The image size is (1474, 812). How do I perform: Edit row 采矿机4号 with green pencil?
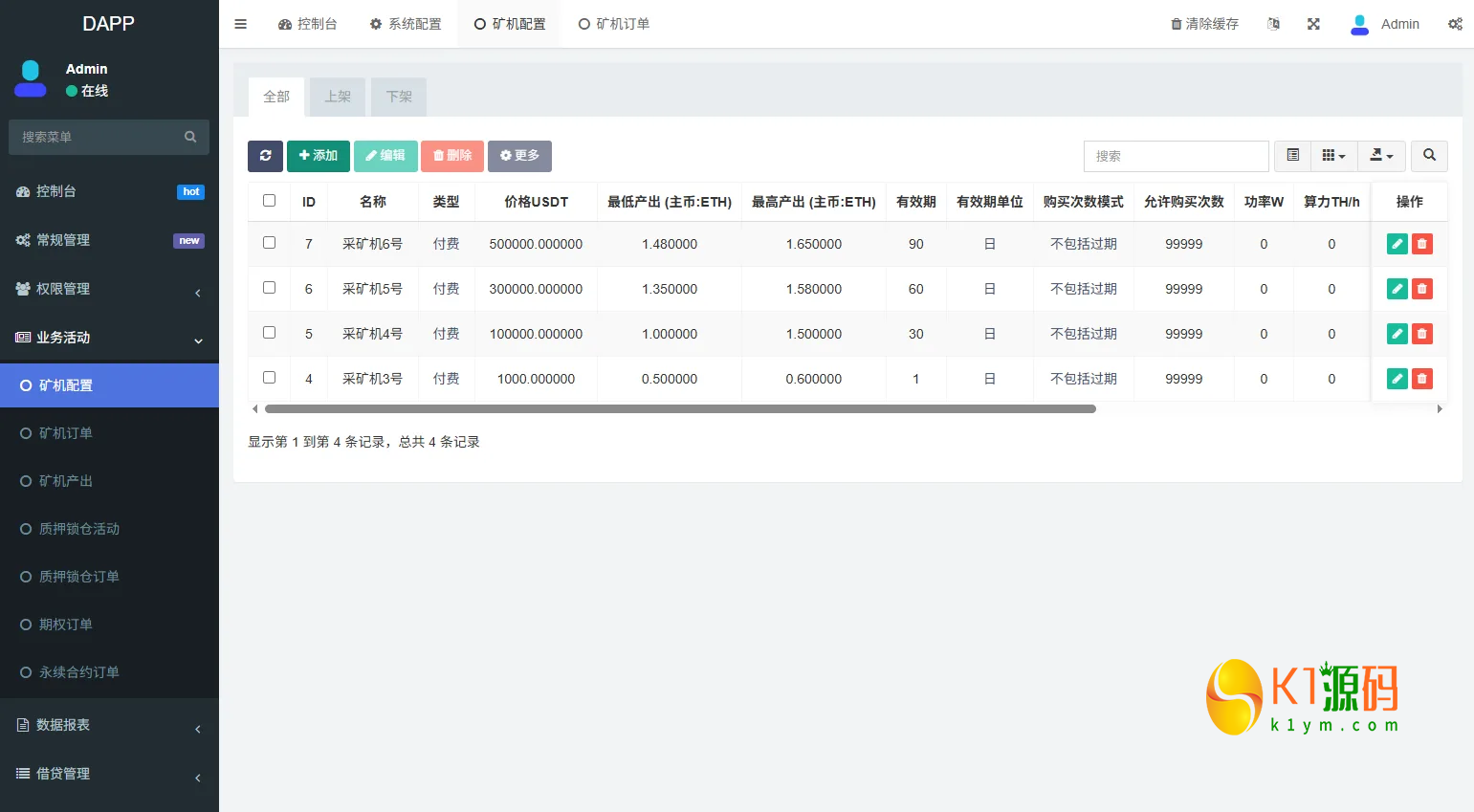(1397, 334)
